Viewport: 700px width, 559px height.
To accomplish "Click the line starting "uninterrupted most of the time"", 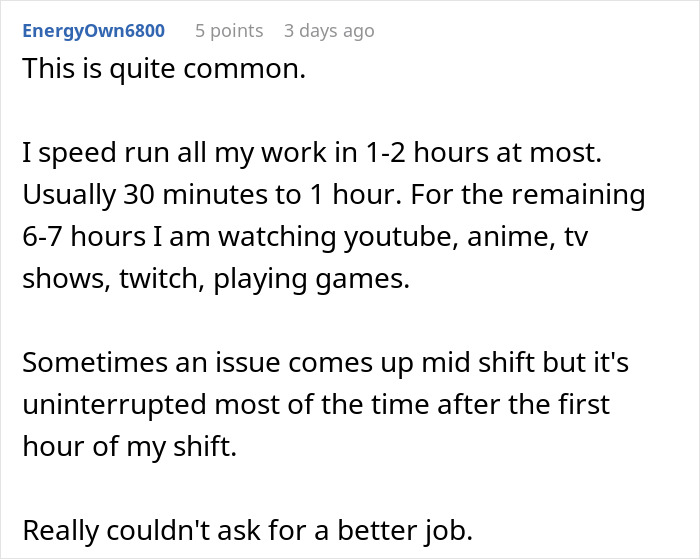I will (316, 404).
